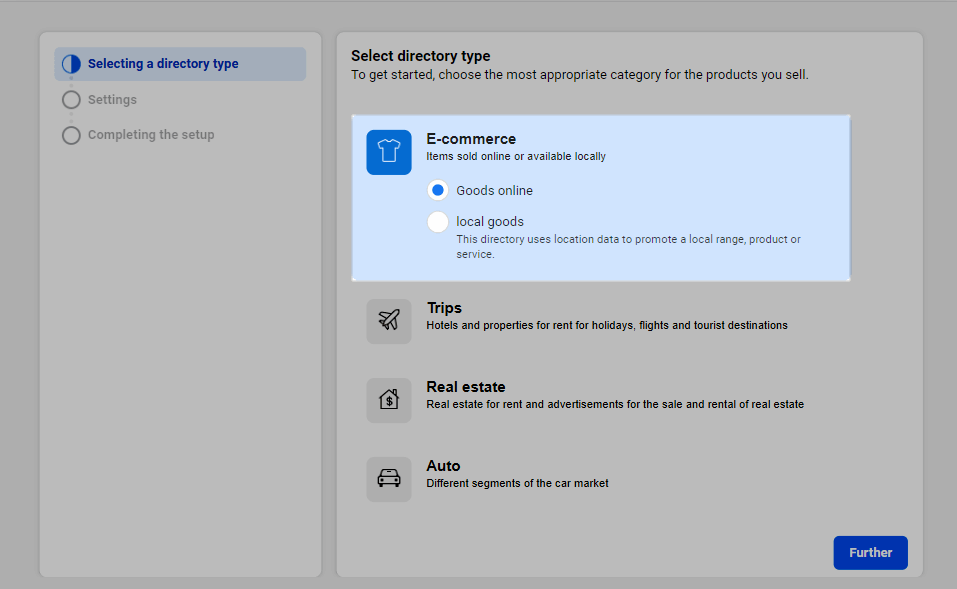Viewport: 957px width, 589px height.
Task: Select the Selecting a directory type step
Action: (x=163, y=64)
